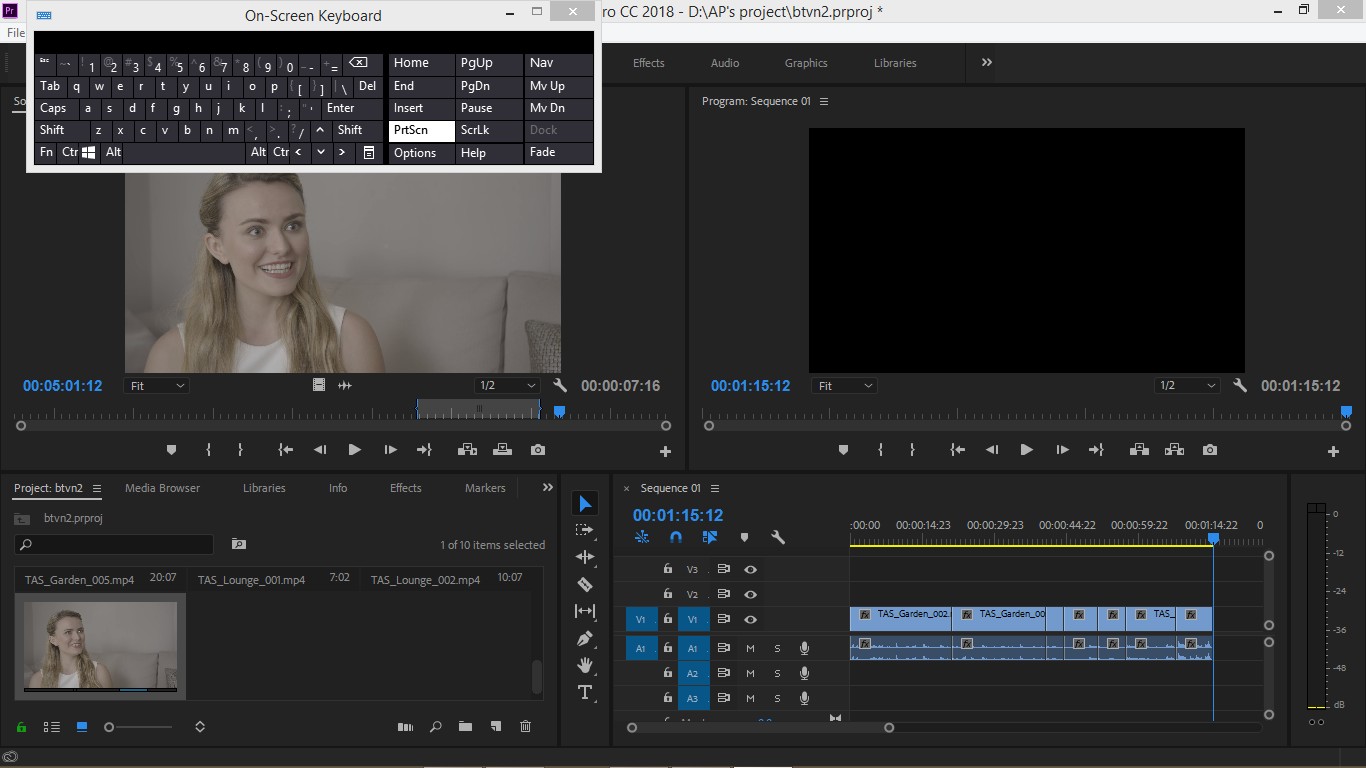
Task: Open Source monitor Fit zoom dropdown
Action: (156, 385)
